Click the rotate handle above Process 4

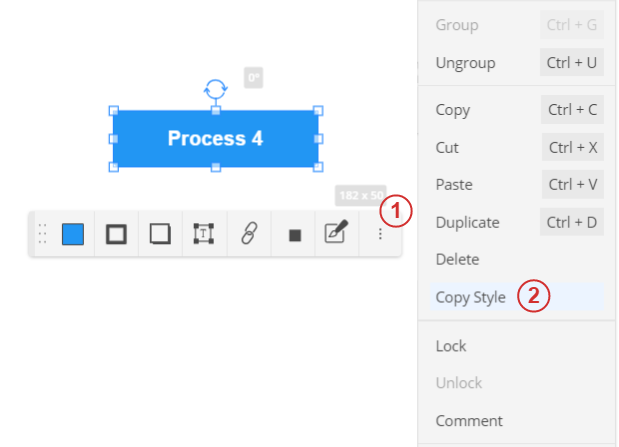coord(216,89)
